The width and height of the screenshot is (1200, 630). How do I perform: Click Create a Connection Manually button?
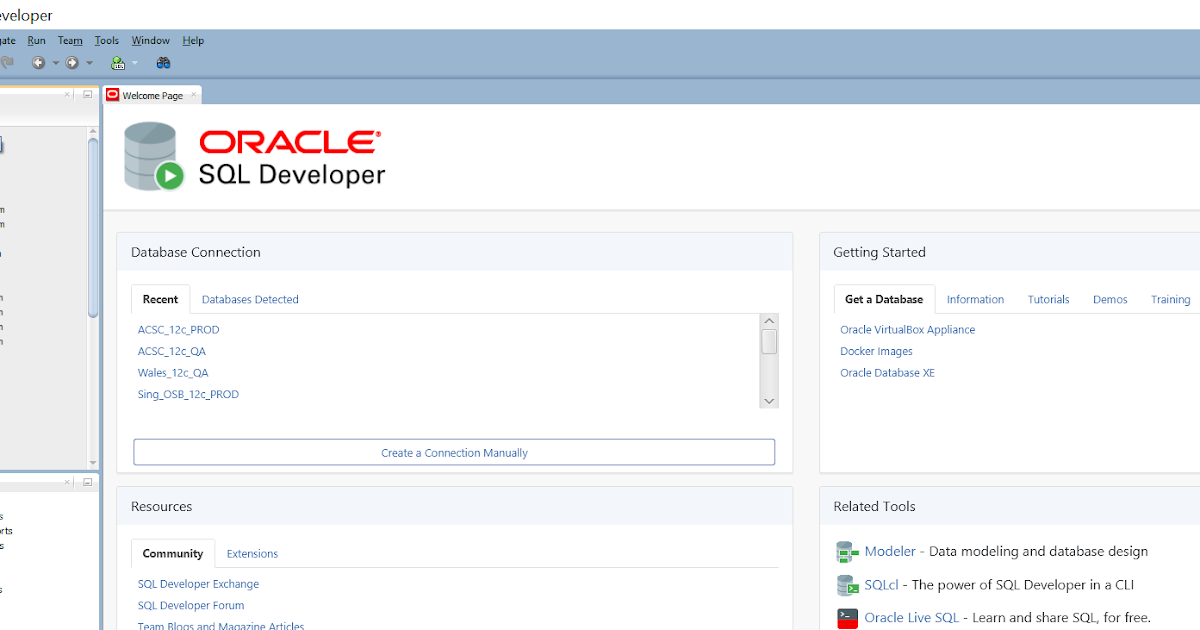[454, 452]
